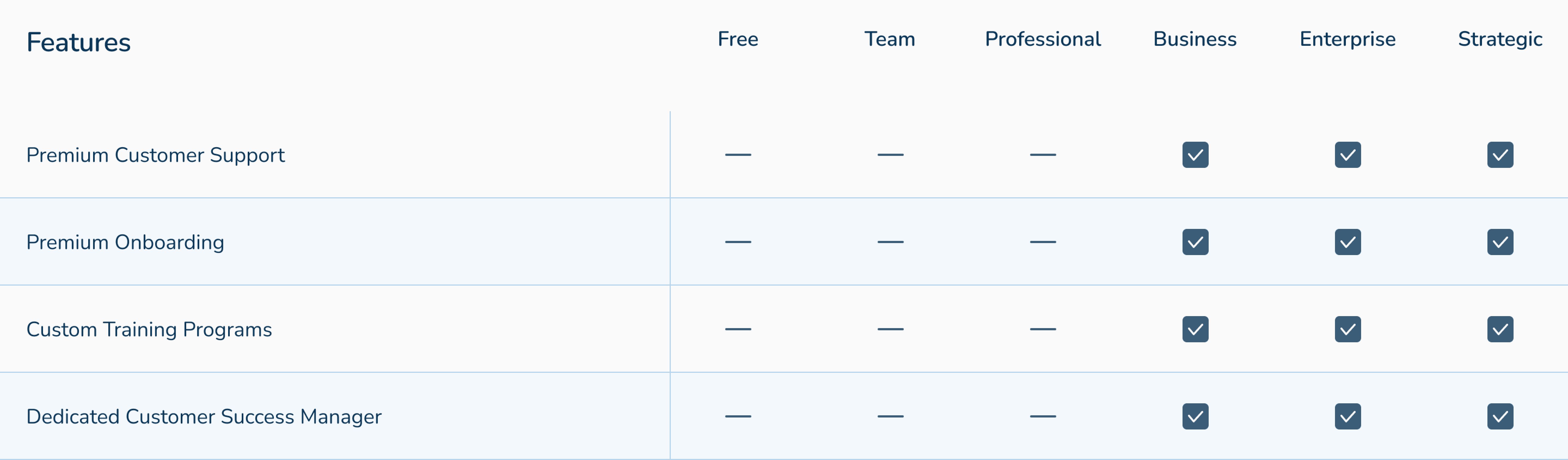Image resolution: width=1568 pixels, height=460 pixels.
Task: Select the Free plan column header
Action: pos(738,39)
